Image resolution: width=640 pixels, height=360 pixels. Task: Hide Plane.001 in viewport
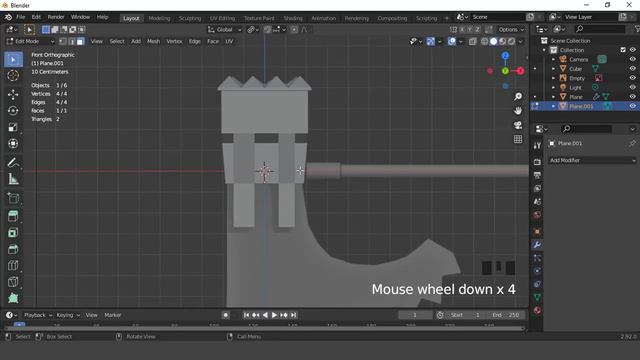[632, 106]
